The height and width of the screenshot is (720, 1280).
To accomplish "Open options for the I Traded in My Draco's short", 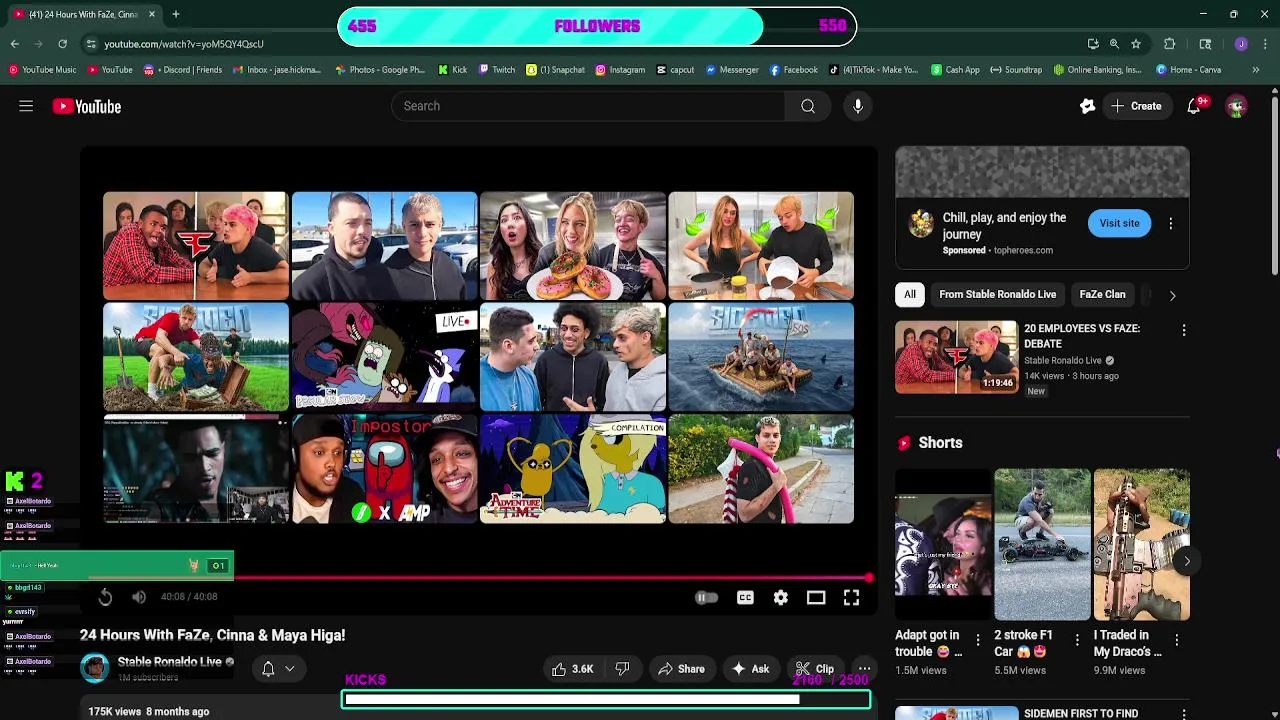I will 1177,639.
